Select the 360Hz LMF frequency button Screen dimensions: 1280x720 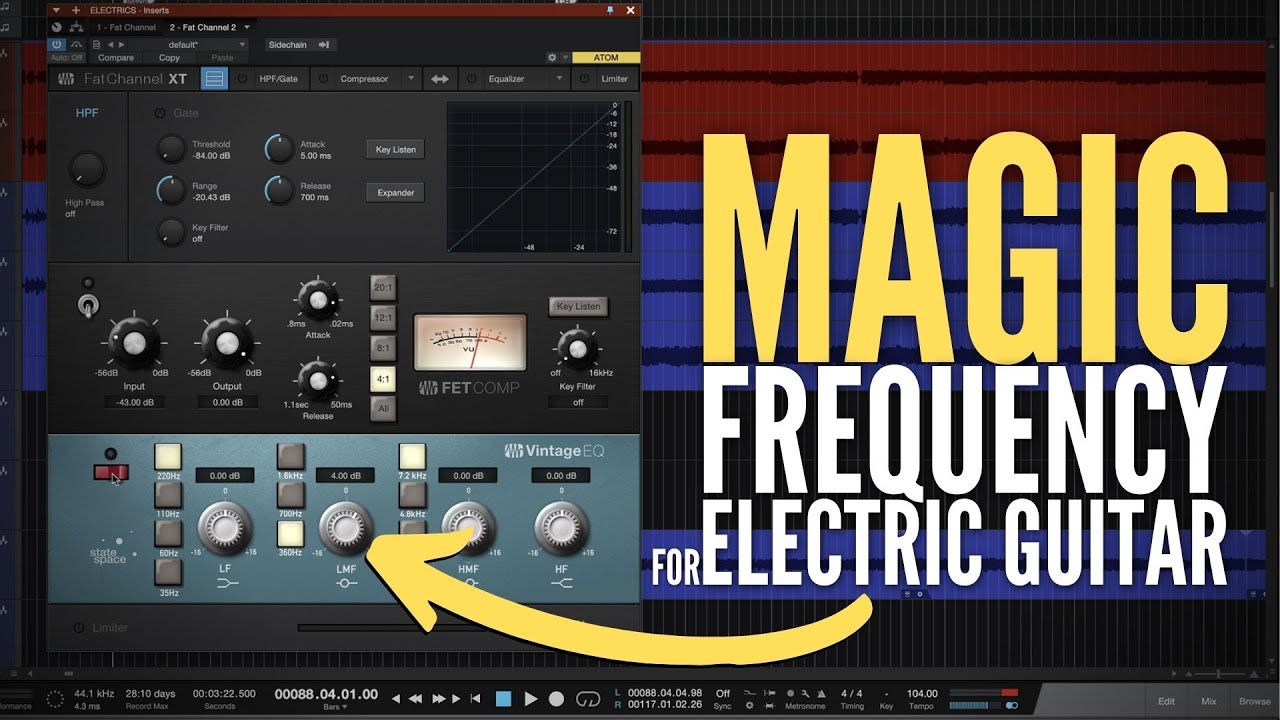coord(290,533)
